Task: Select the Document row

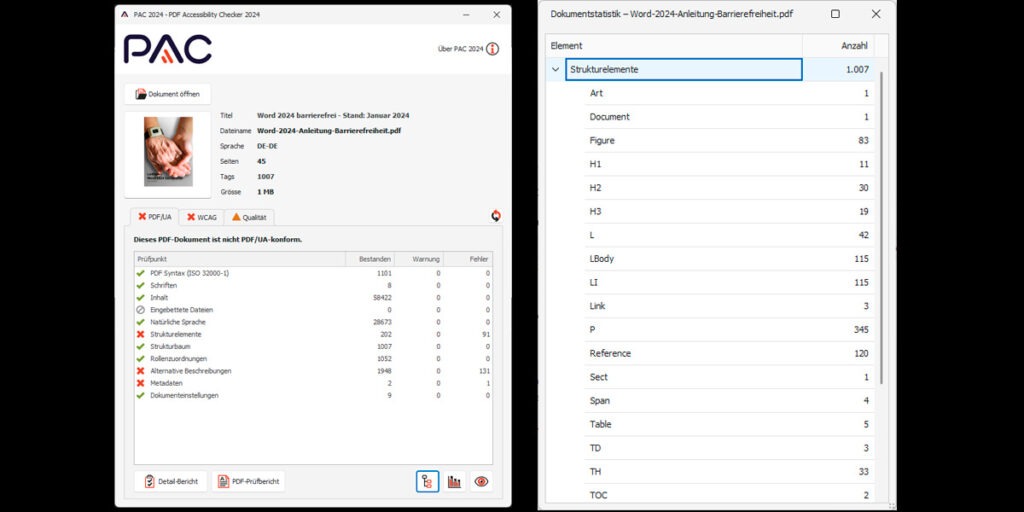Action: [729, 117]
